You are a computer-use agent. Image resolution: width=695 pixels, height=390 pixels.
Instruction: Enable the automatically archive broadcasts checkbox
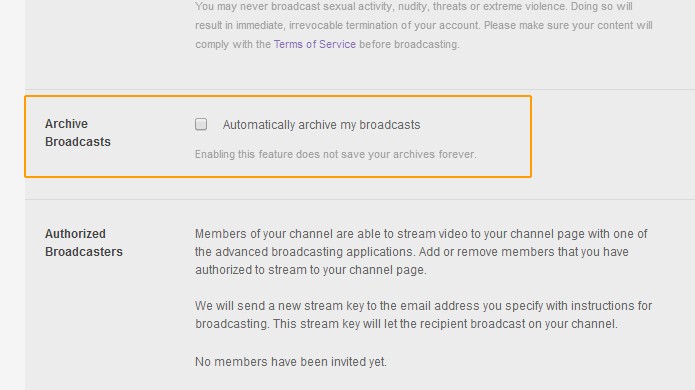pos(201,124)
